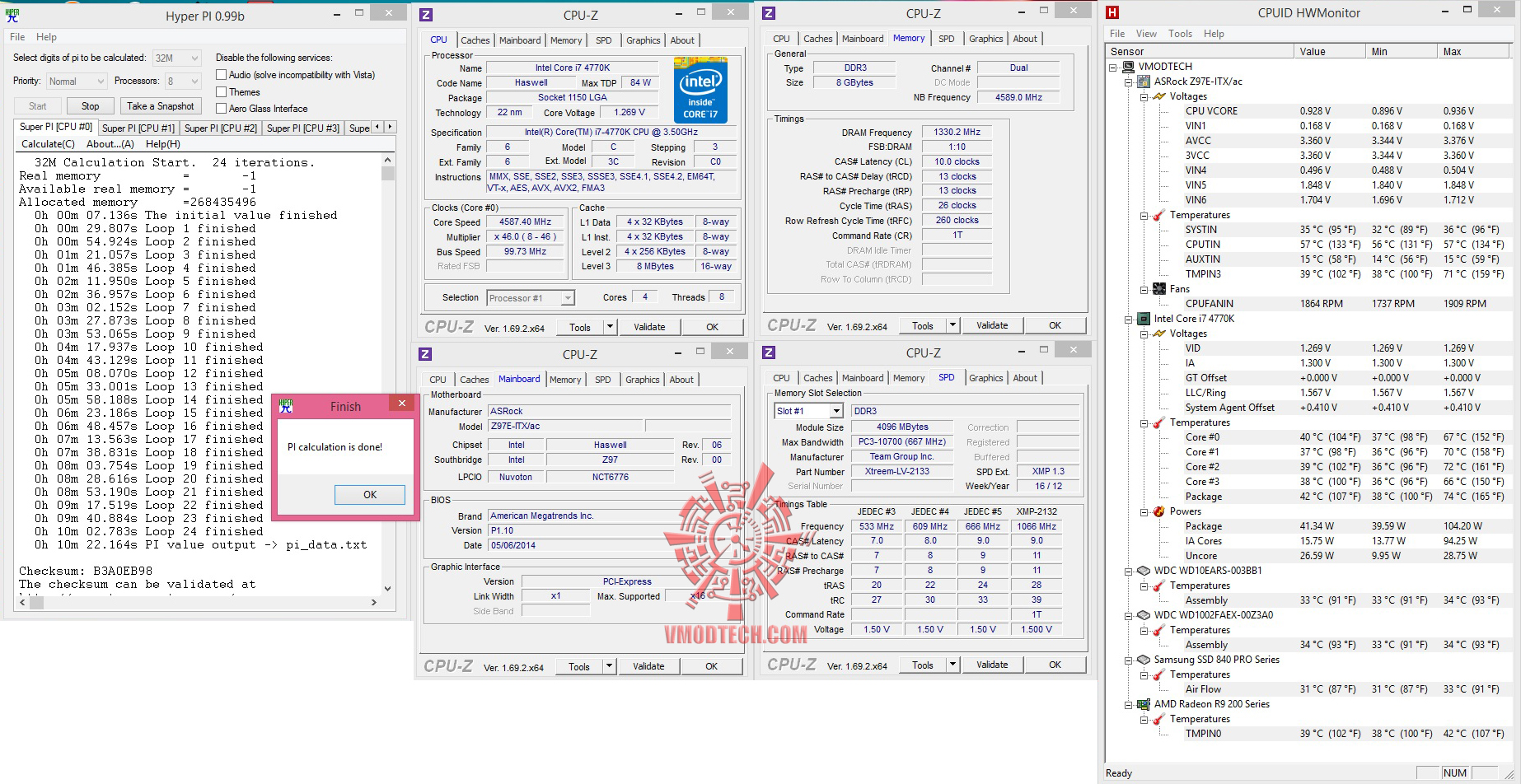Open the File menu in Hyper PI

17,37
